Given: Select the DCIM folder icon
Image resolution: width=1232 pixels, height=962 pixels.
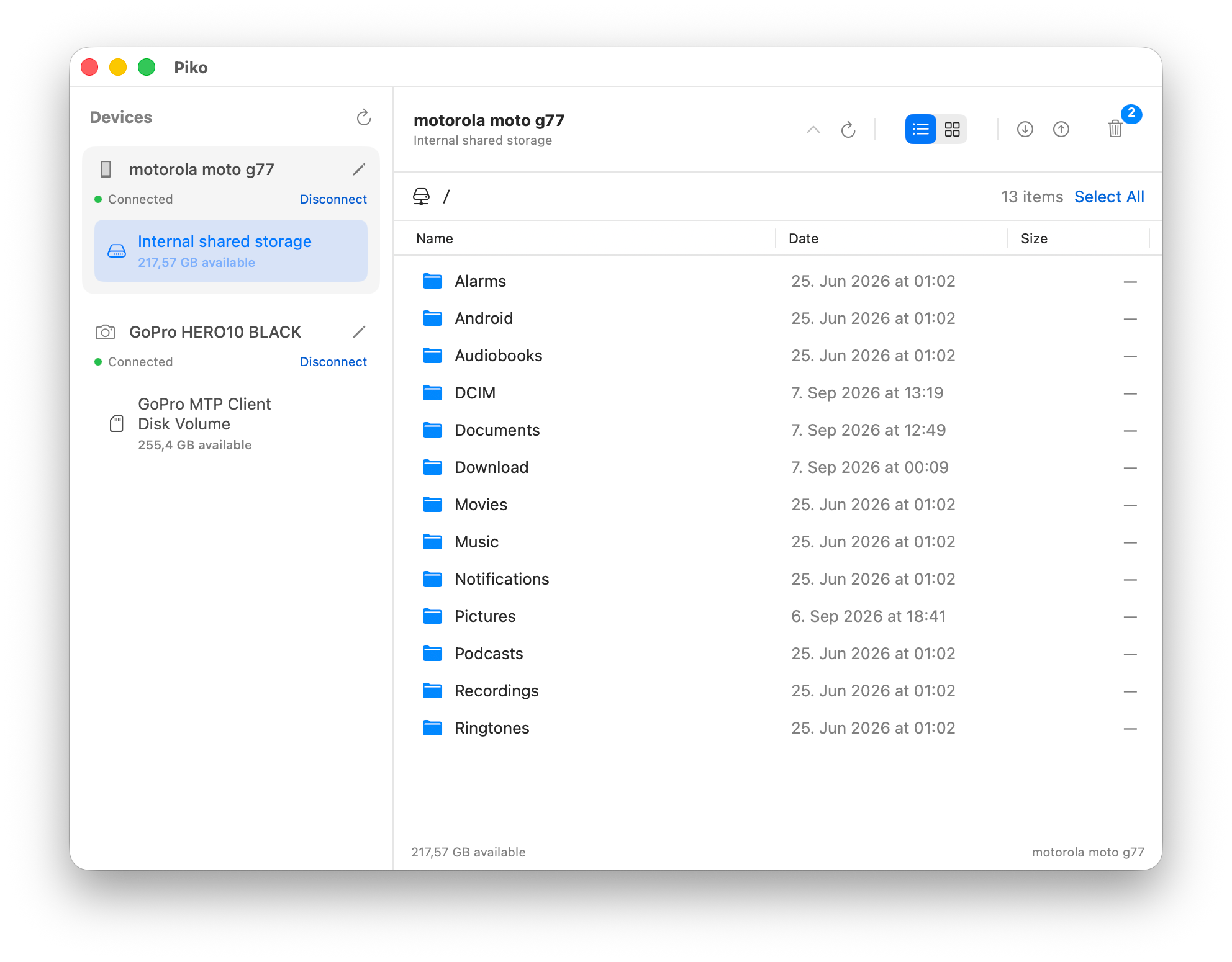Looking at the screenshot, I should tap(432, 393).
